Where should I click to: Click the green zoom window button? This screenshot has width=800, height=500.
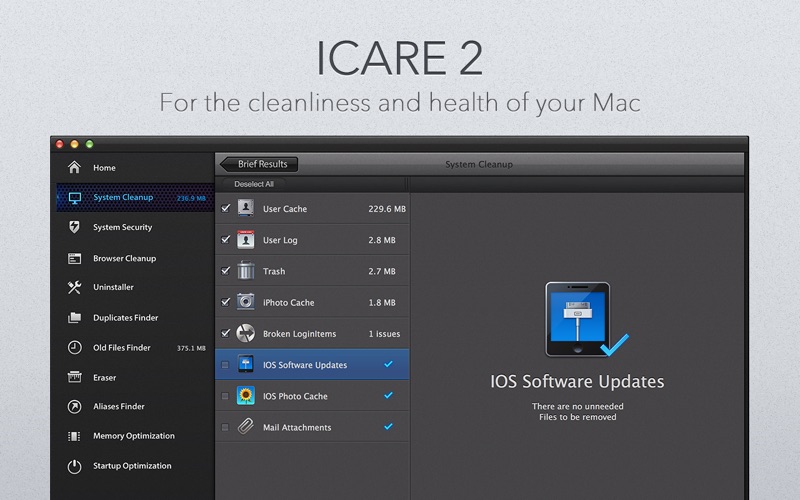point(89,144)
